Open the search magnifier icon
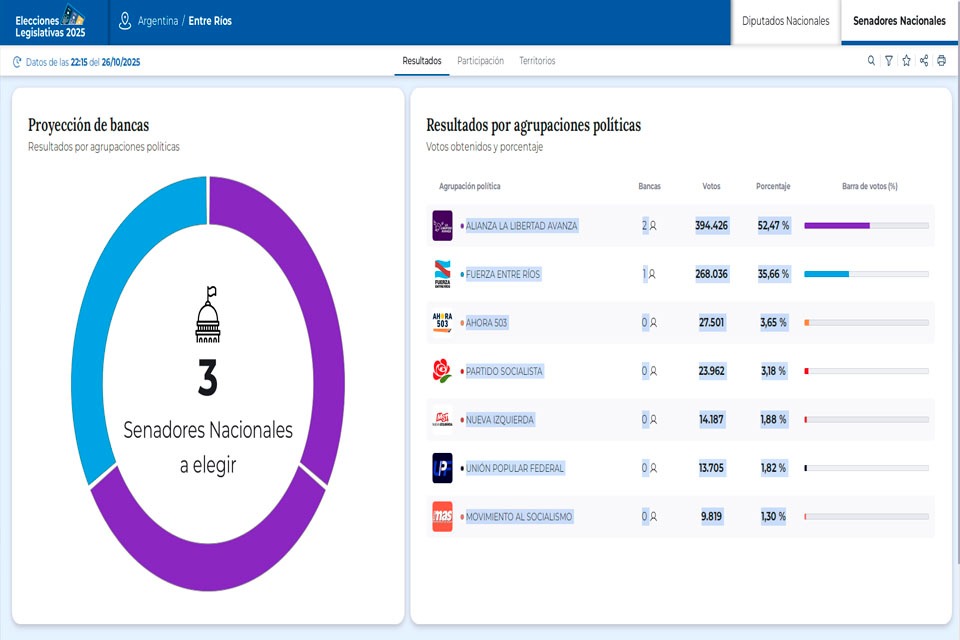This screenshot has height=640, width=960. pyautogui.click(x=871, y=61)
